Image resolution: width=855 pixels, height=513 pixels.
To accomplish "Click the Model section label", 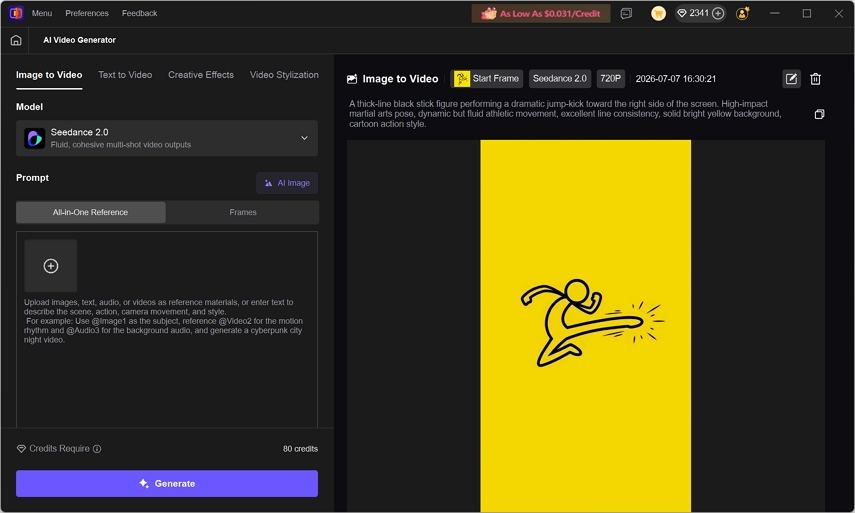I will point(29,107).
